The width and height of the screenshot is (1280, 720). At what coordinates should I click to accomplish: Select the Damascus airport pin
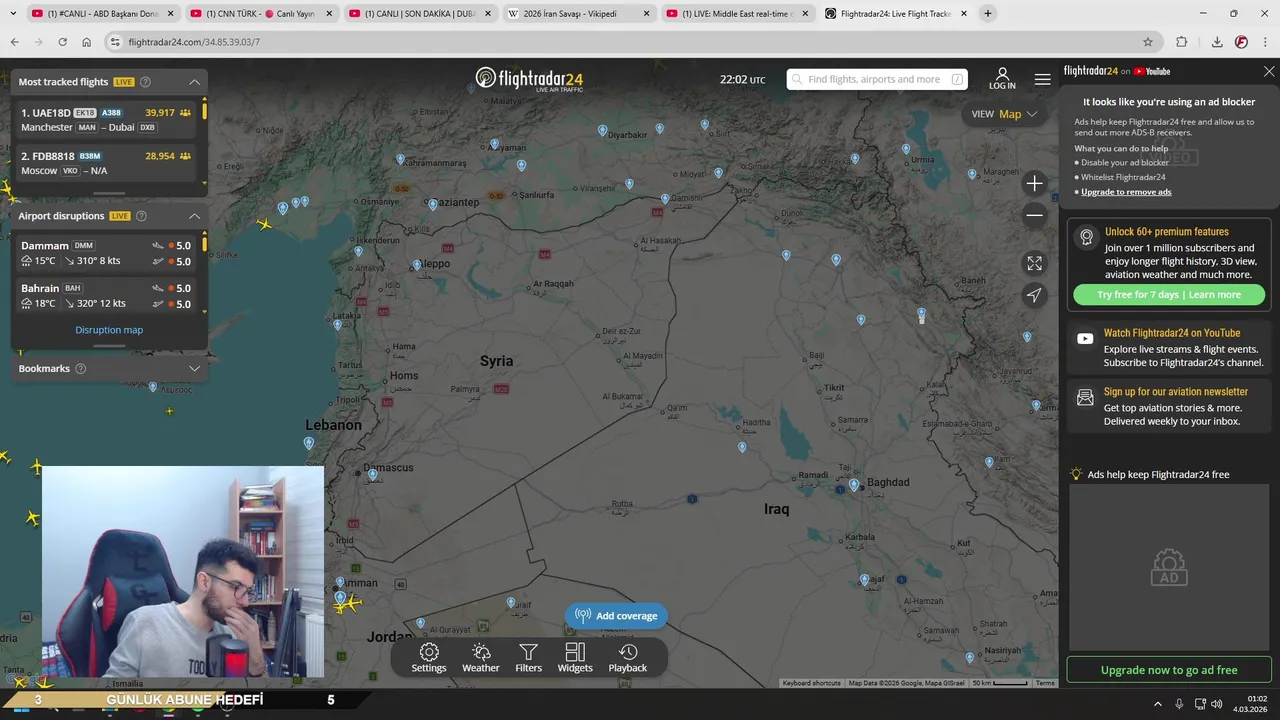coord(373,476)
